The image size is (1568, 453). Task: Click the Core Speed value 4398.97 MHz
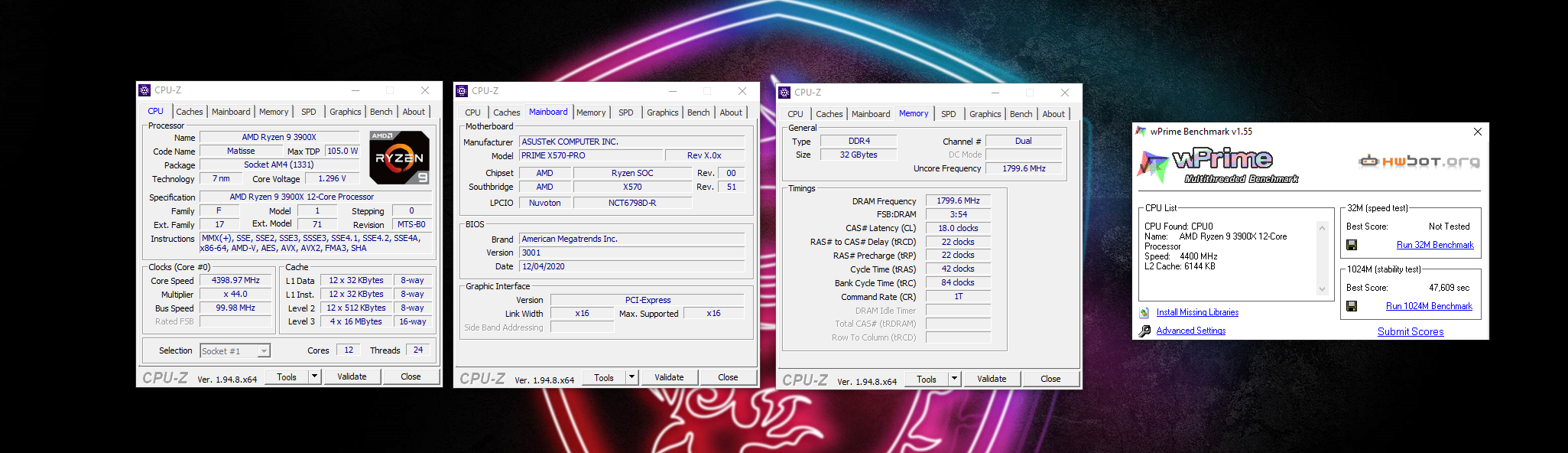tap(235, 280)
